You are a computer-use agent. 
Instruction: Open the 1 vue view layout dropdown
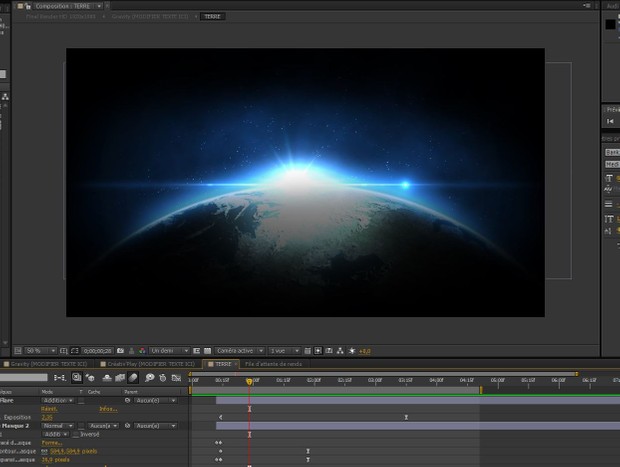coord(284,351)
